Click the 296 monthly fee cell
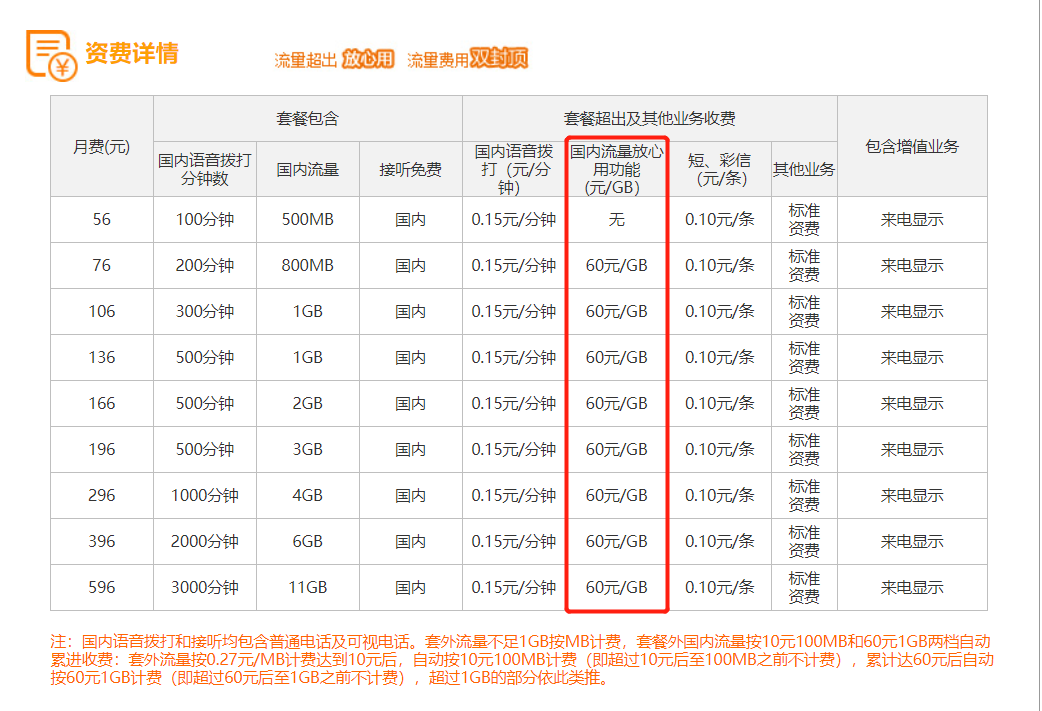Screen dimensions: 1042x711 click(x=102, y=495)
